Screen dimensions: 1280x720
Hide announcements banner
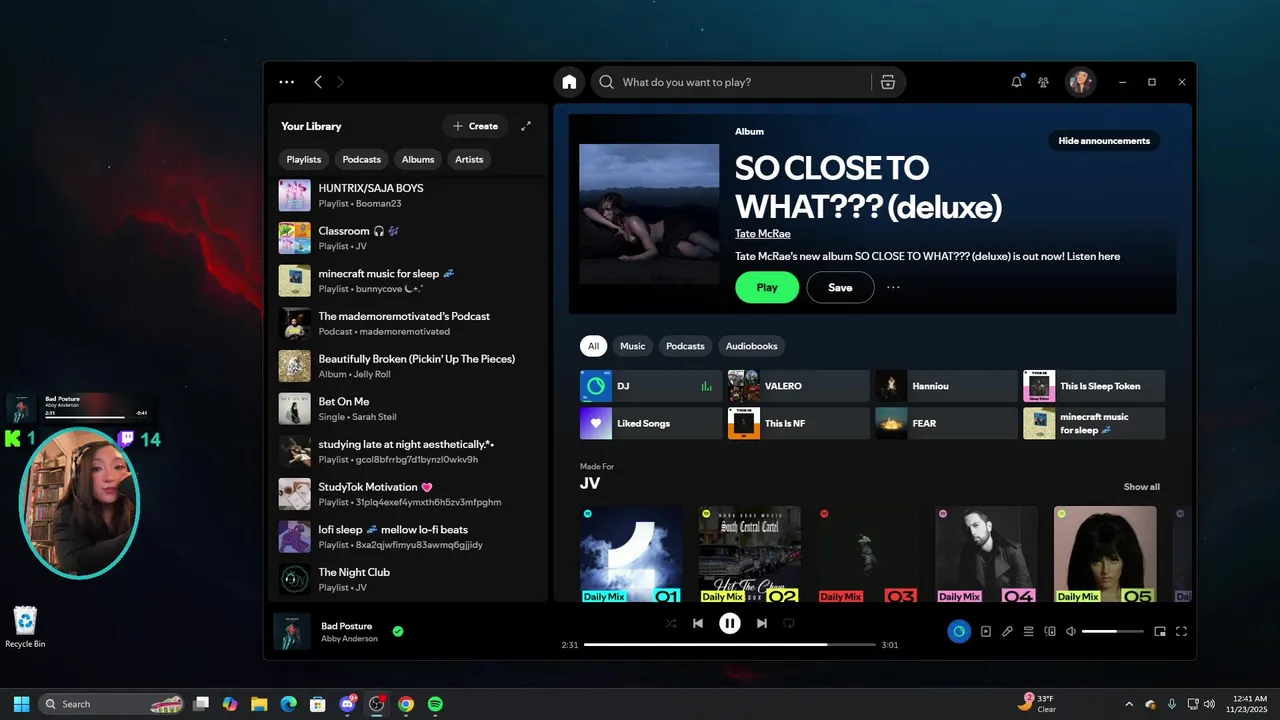[x=1104, y=141]
